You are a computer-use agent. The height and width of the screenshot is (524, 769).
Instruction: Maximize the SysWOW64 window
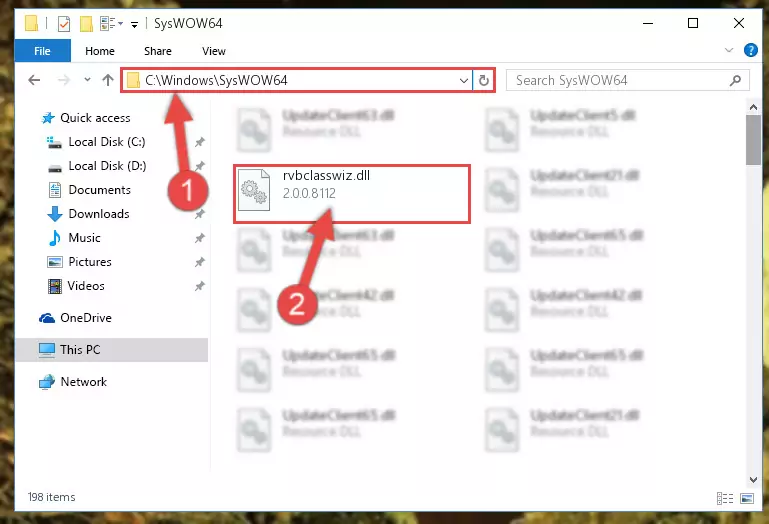coord(693,23)
